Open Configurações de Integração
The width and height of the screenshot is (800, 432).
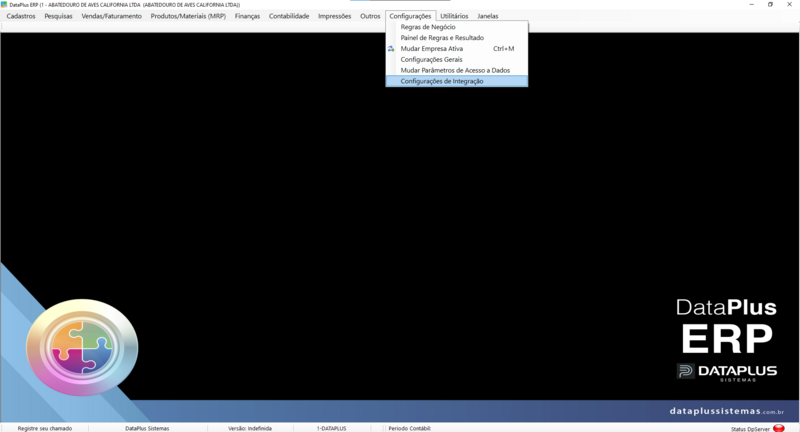tap(457, 81)
